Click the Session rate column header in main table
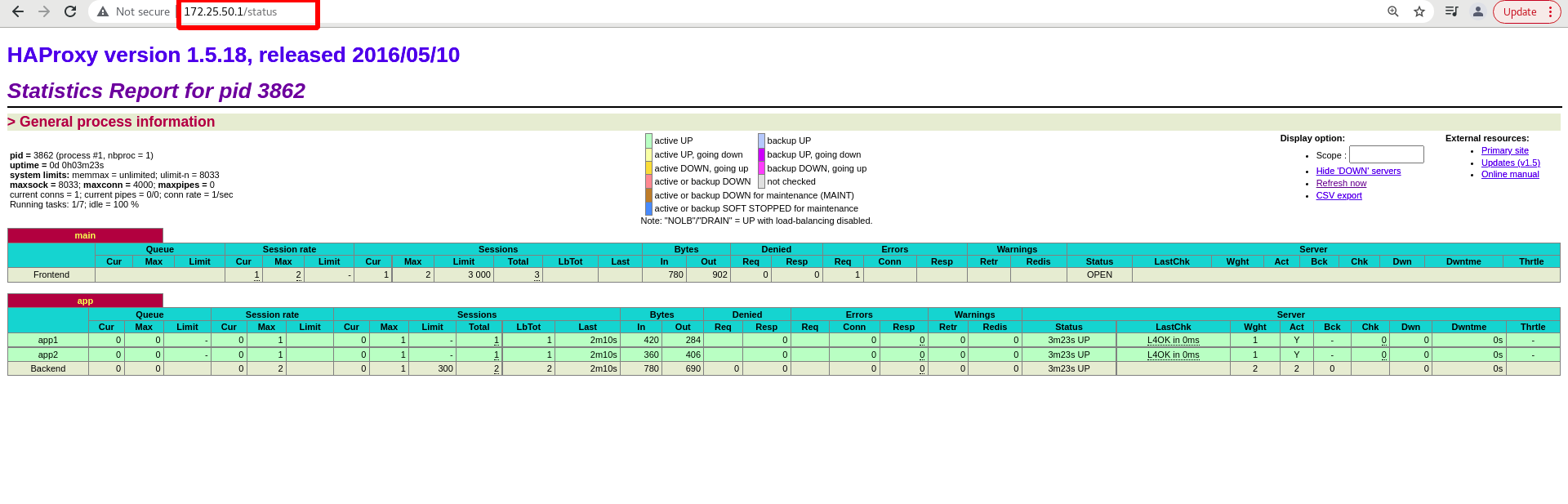The width and height of the screenshot is (1568, 504). (289, 249)
